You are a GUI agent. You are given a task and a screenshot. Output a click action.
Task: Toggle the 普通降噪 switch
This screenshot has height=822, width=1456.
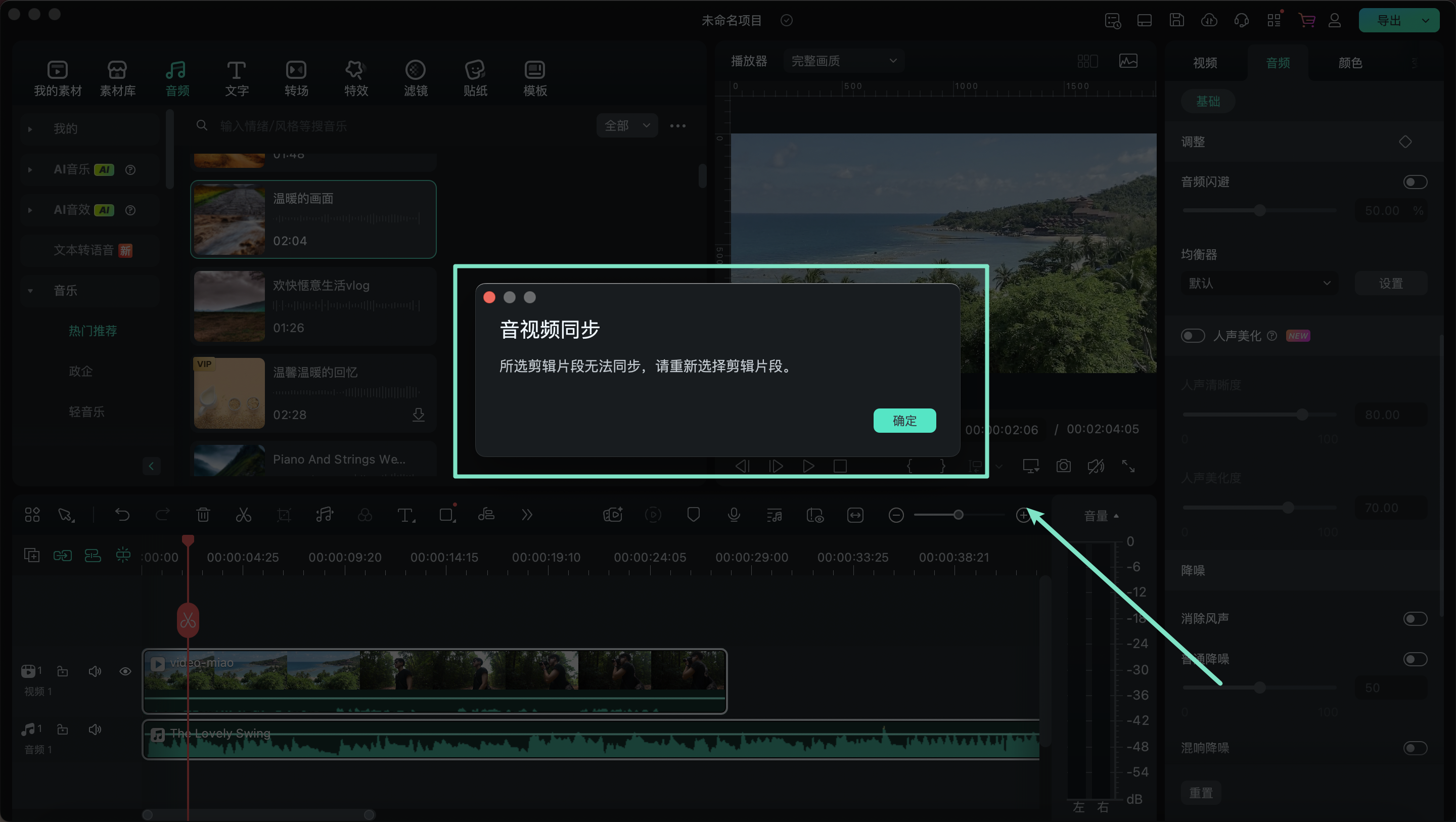[x=1415, y=659]
